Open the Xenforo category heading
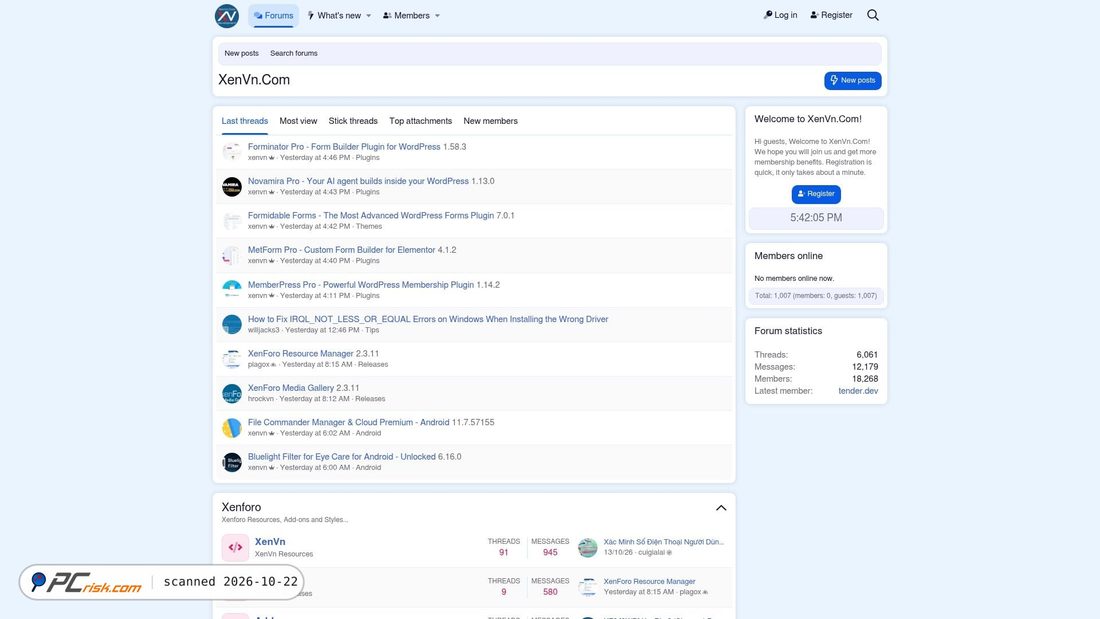Image resolution: width=1100 pixels, height=619 pixels. (241, 507)
